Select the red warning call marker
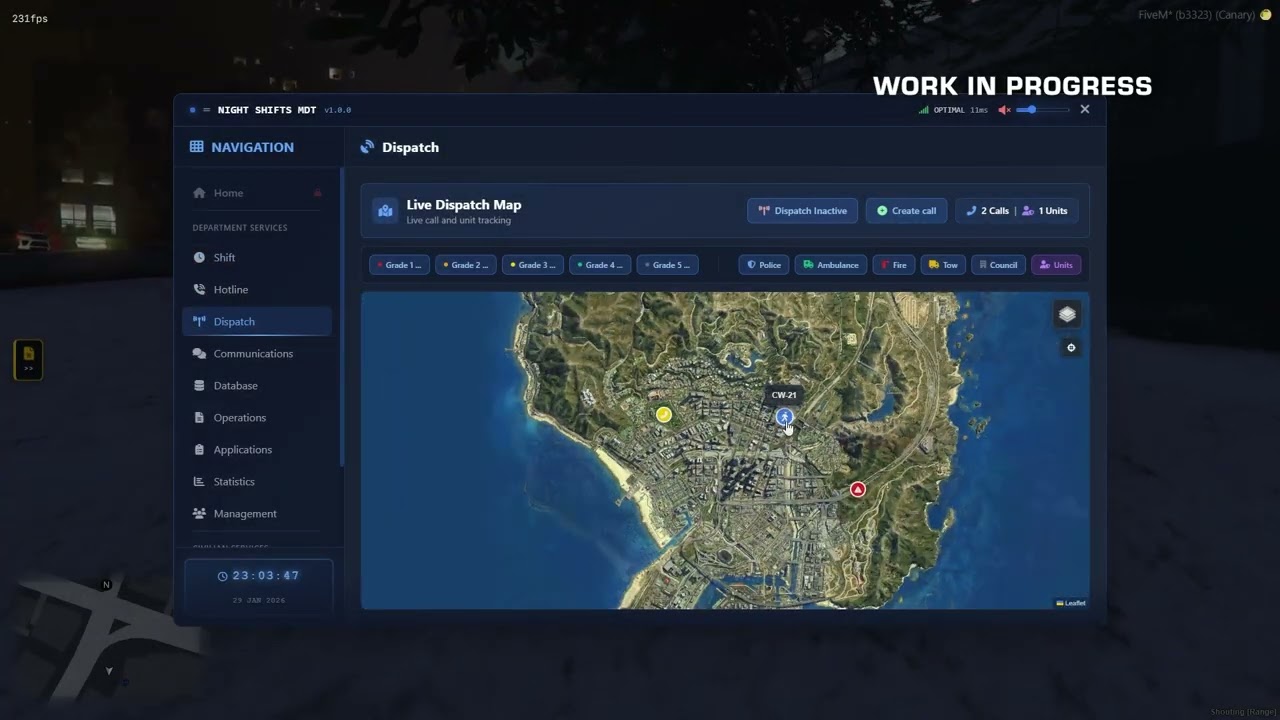 (x=857, y=489)
